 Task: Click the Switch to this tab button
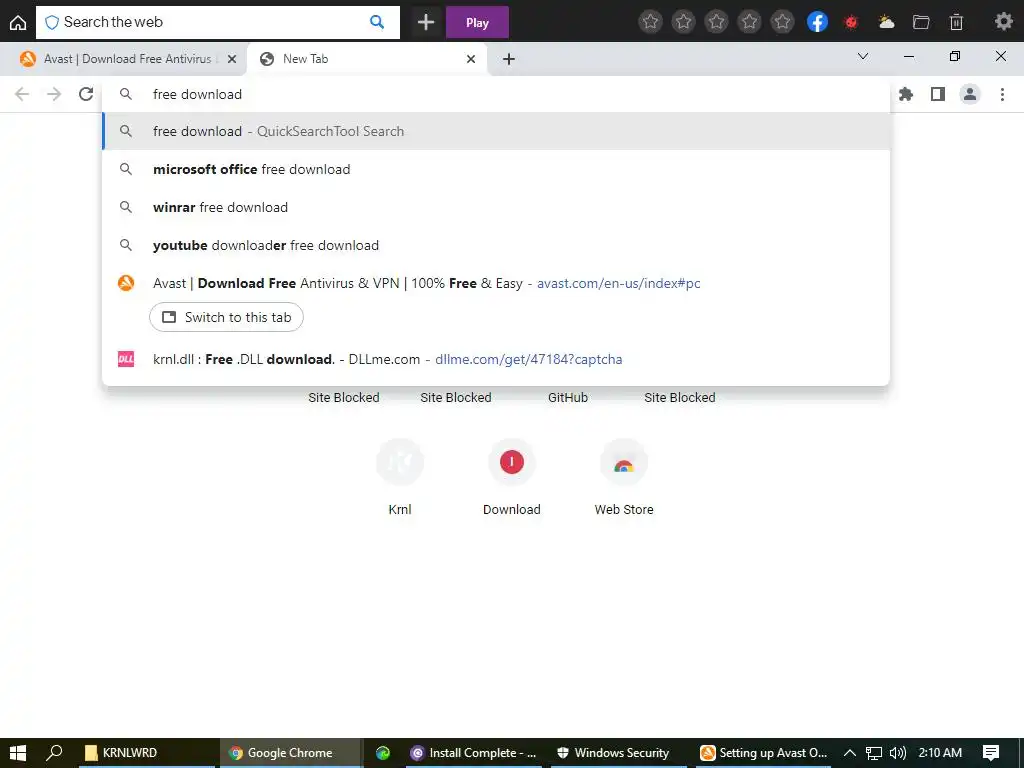[x=227, y=317]
